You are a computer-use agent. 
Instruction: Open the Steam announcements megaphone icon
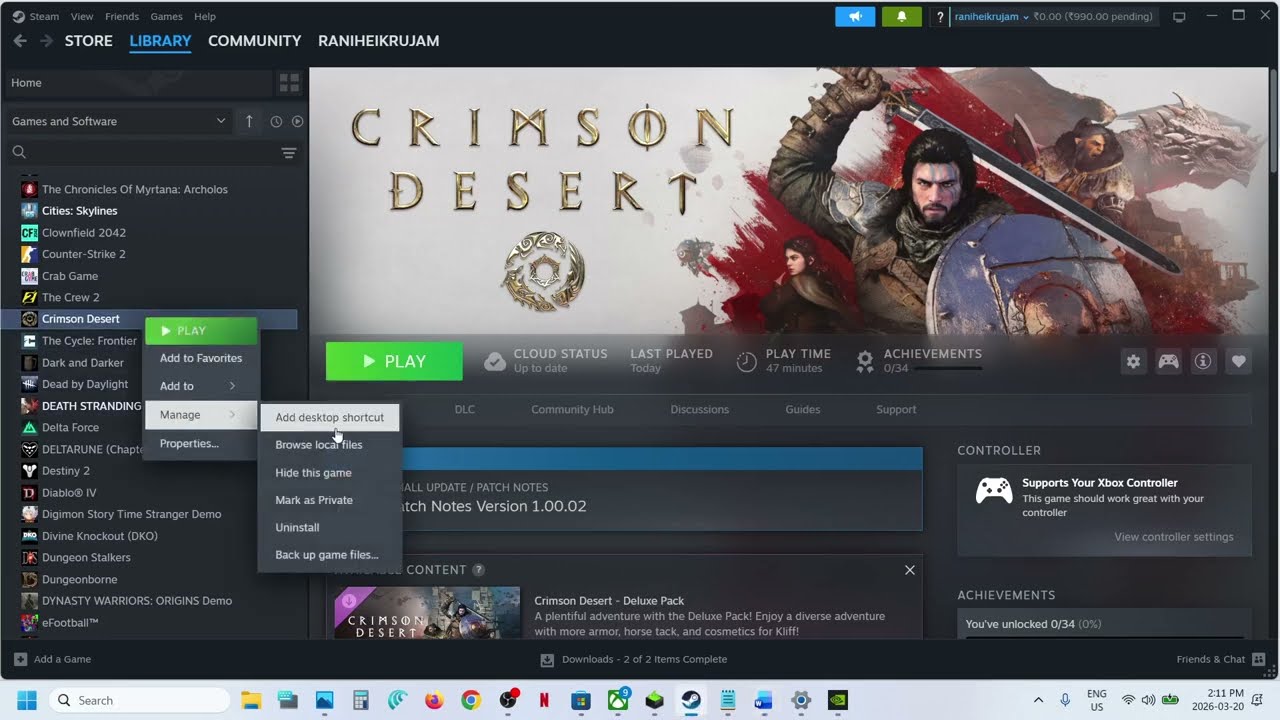point(855,17)
